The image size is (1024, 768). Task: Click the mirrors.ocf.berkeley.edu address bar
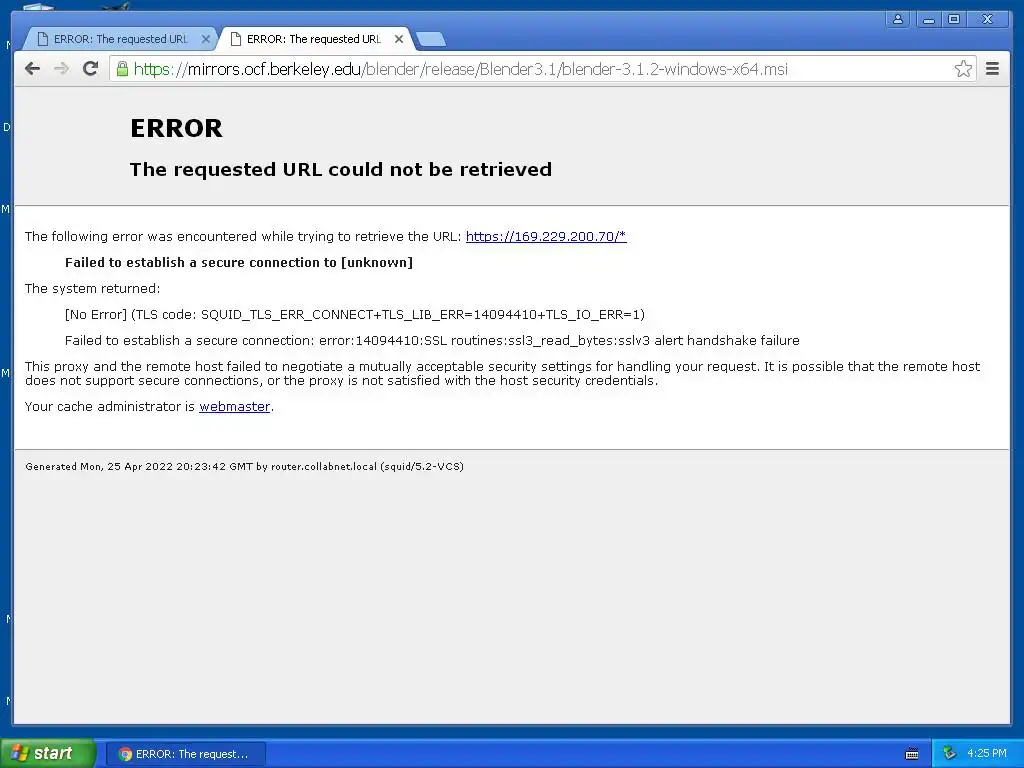(542, 69)
